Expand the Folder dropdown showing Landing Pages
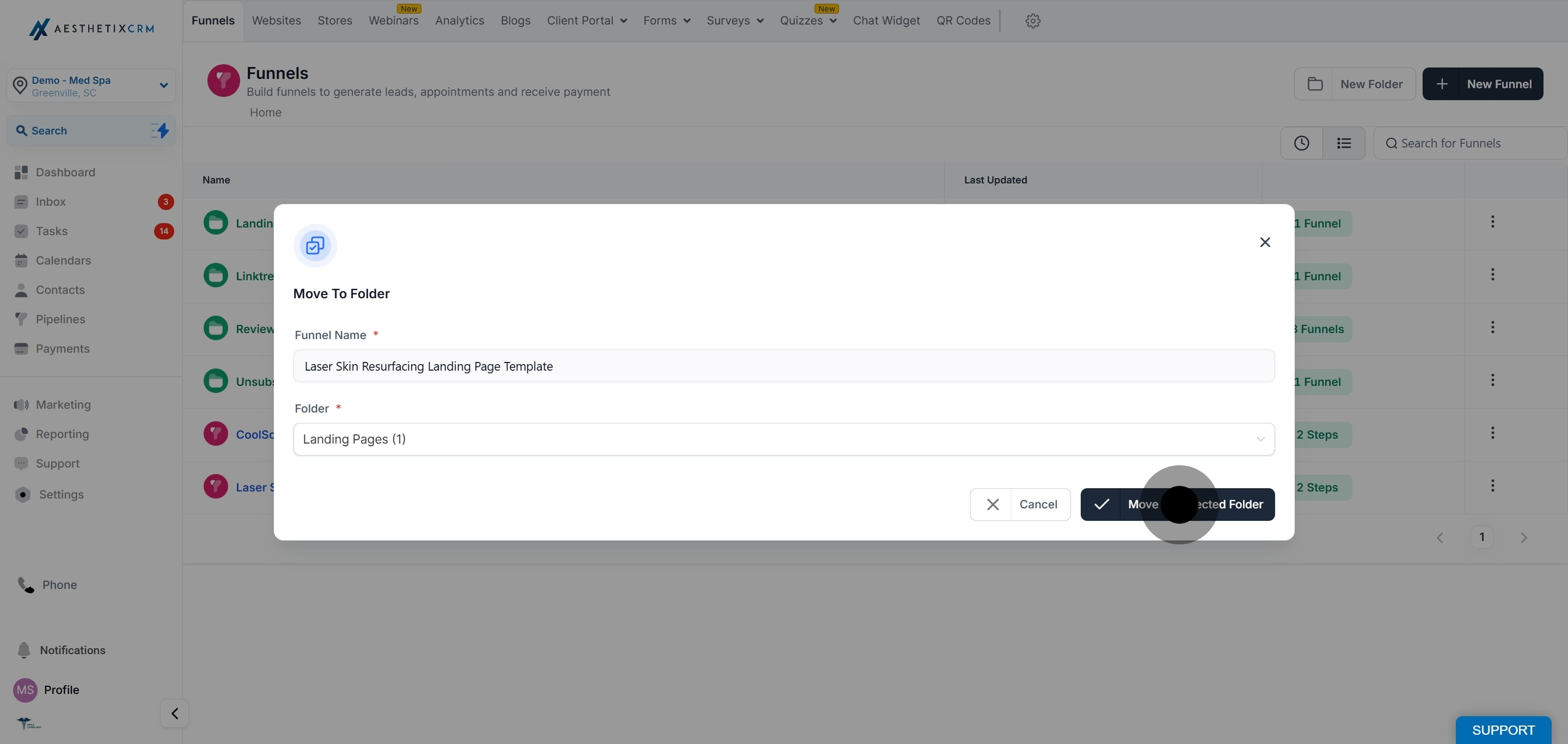Screen dimensions: 1568x744 pyautogui.click(x=783, y=439)
